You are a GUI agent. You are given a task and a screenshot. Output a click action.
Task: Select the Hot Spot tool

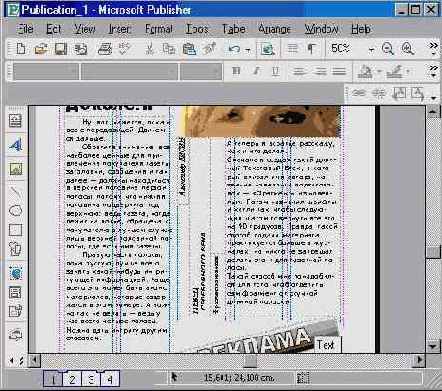tap(15, 273)
